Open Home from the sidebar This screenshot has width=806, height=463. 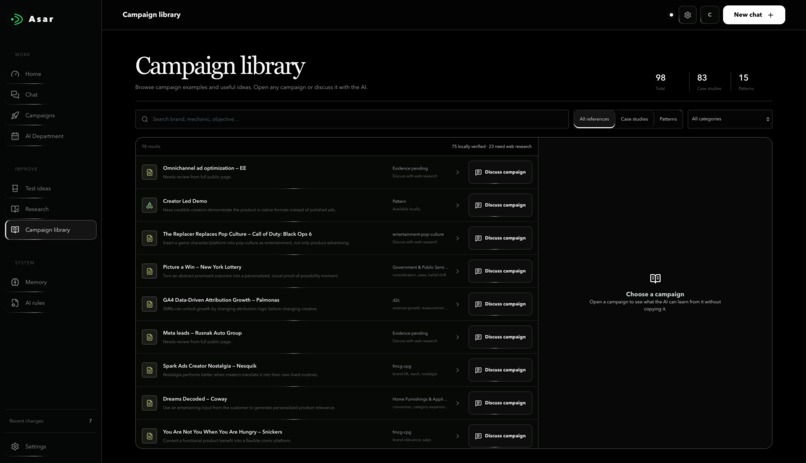(50, 74)
